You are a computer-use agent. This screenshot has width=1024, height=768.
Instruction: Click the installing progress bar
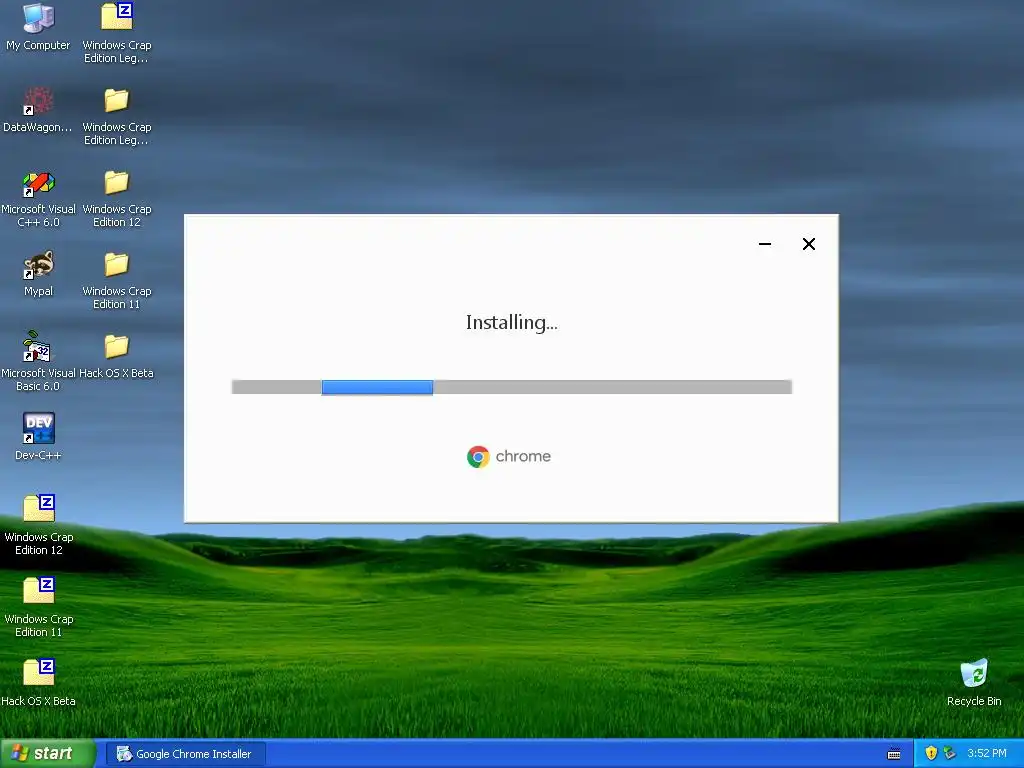511,387
